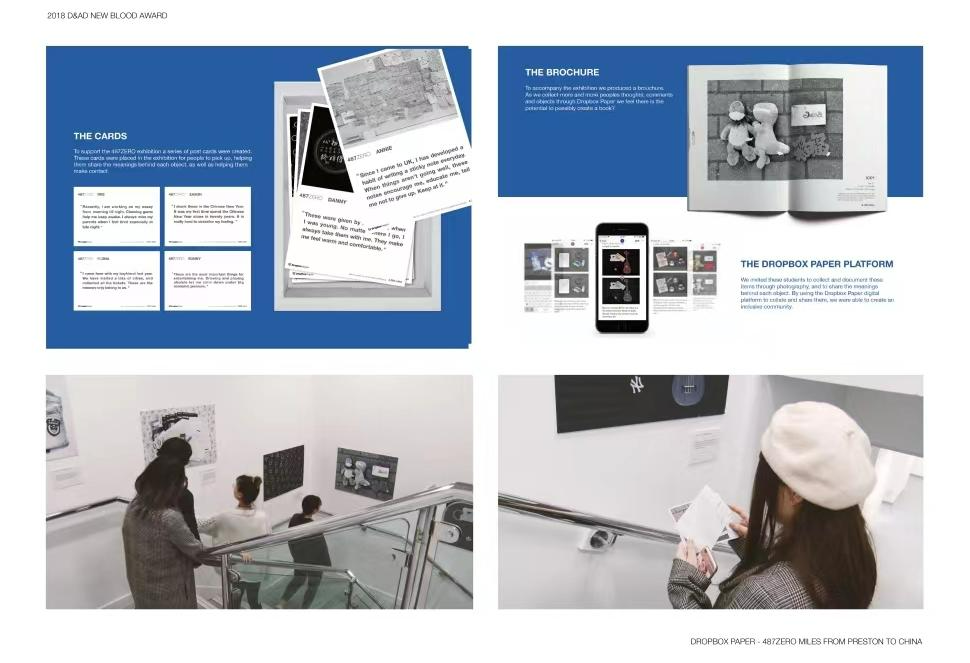Image resolution: width=970 pixels, height=663 pixels.
Task: Open the photo of visitors descending the stairs
Action: [x=259, y=492]
